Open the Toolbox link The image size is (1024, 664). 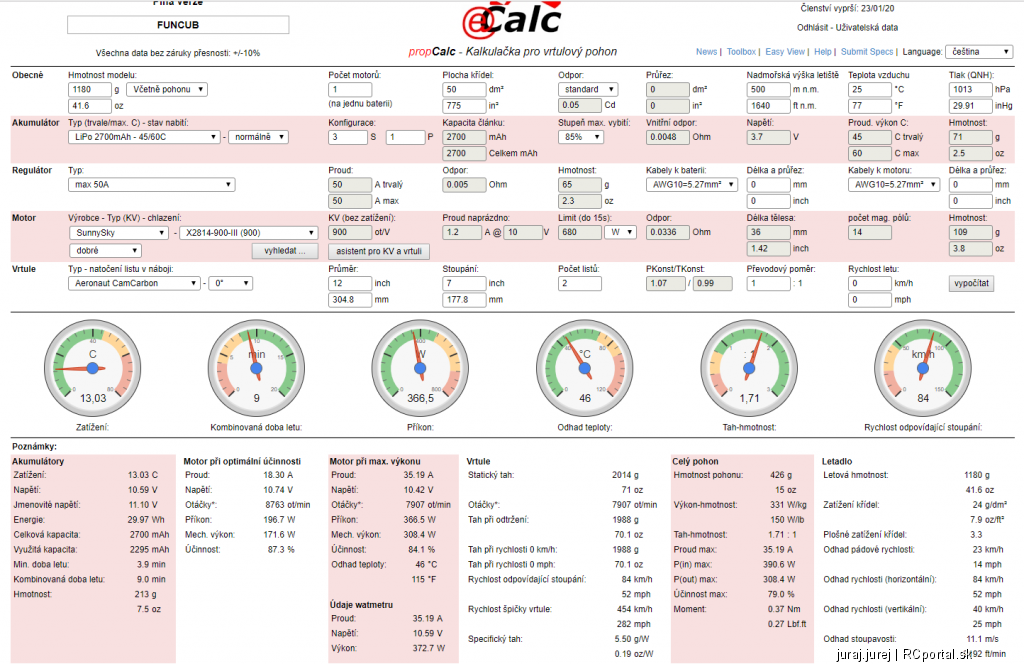click(741, 52)
